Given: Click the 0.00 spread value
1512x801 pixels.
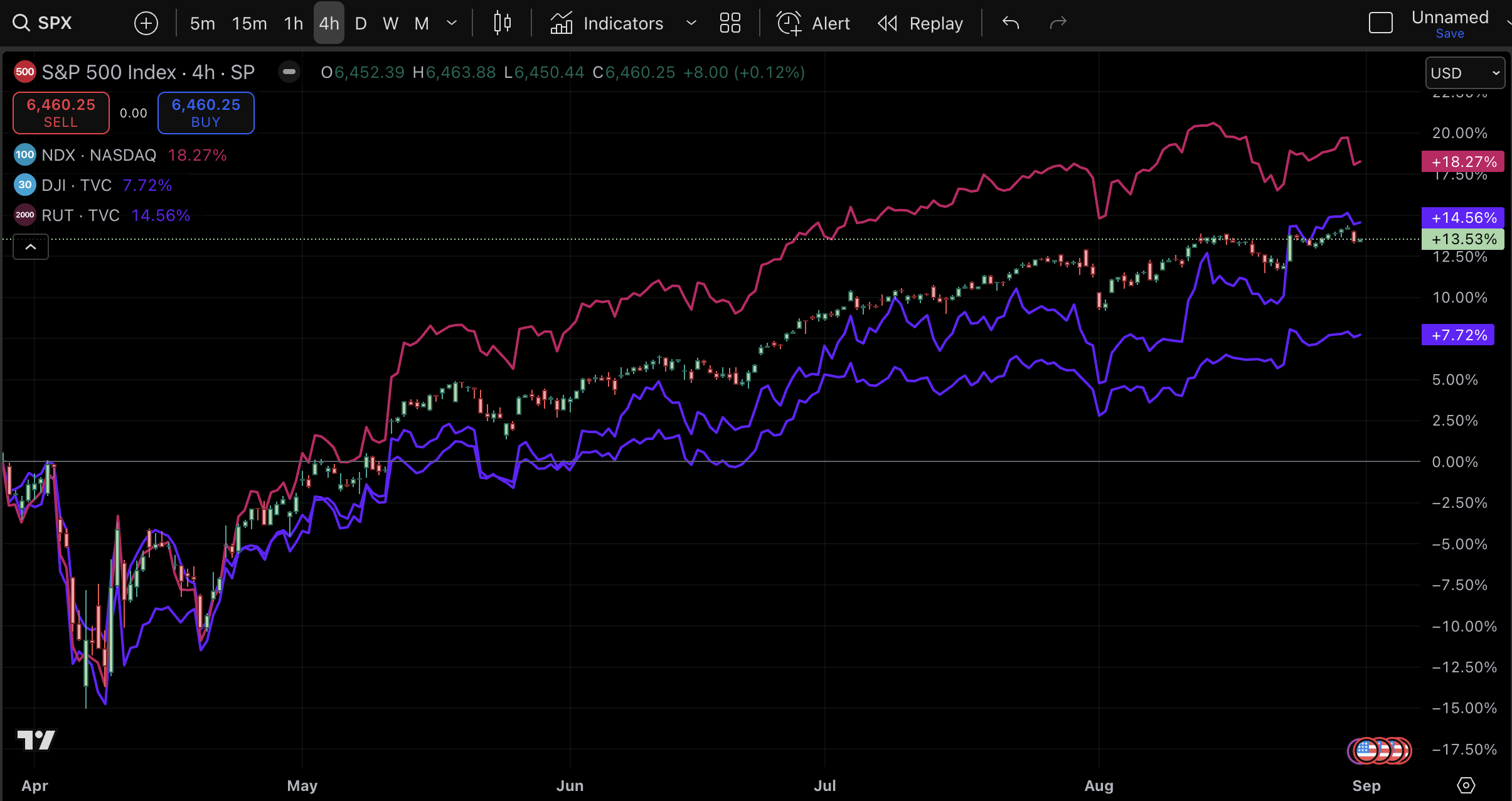Looking at the screenshot, I should 134,113.
